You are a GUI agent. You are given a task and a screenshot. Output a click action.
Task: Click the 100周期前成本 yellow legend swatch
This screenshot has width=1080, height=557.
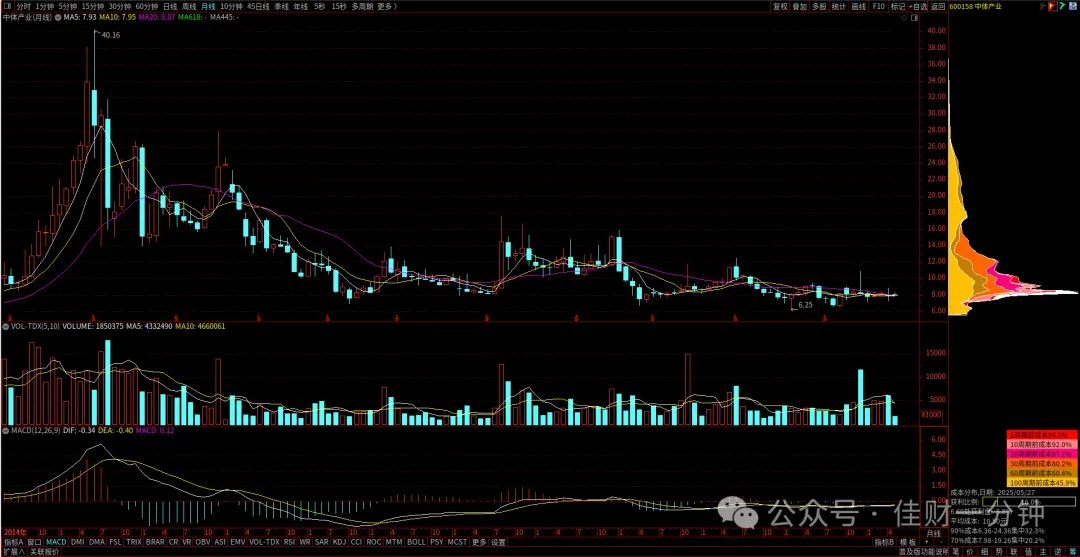[x=1041, y=483]
